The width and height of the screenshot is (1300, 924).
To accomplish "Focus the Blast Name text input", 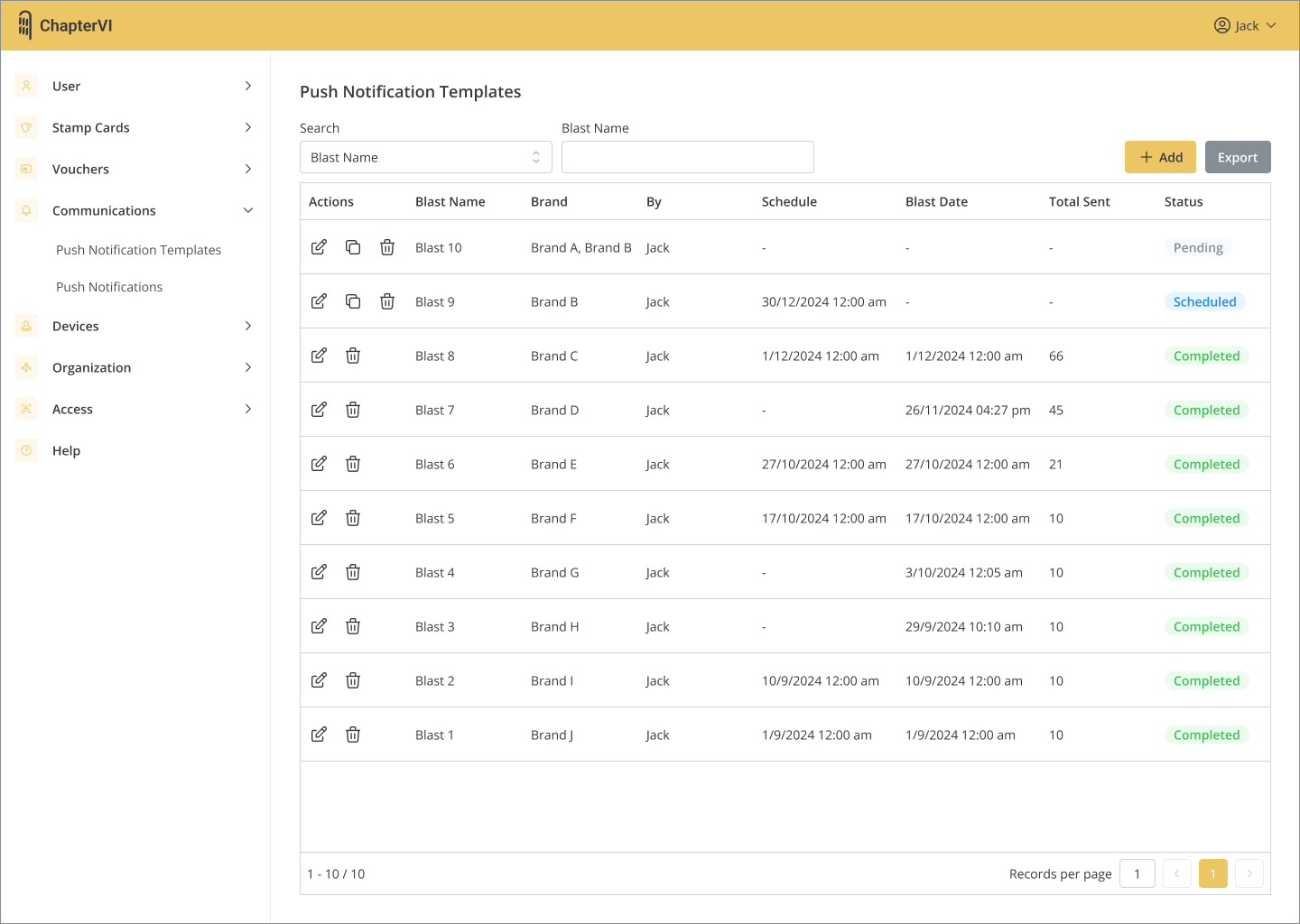I will pos(687,157).
